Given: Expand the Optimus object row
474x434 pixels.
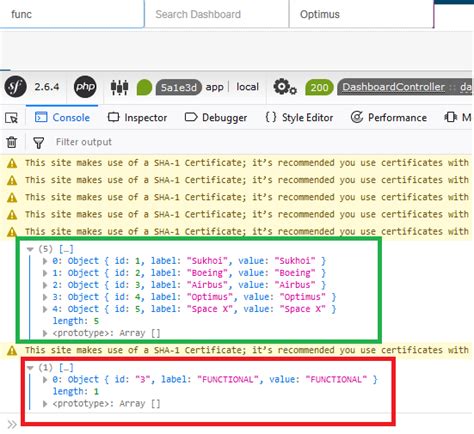Looking at the screenshot, I should [x=45, y=297].
